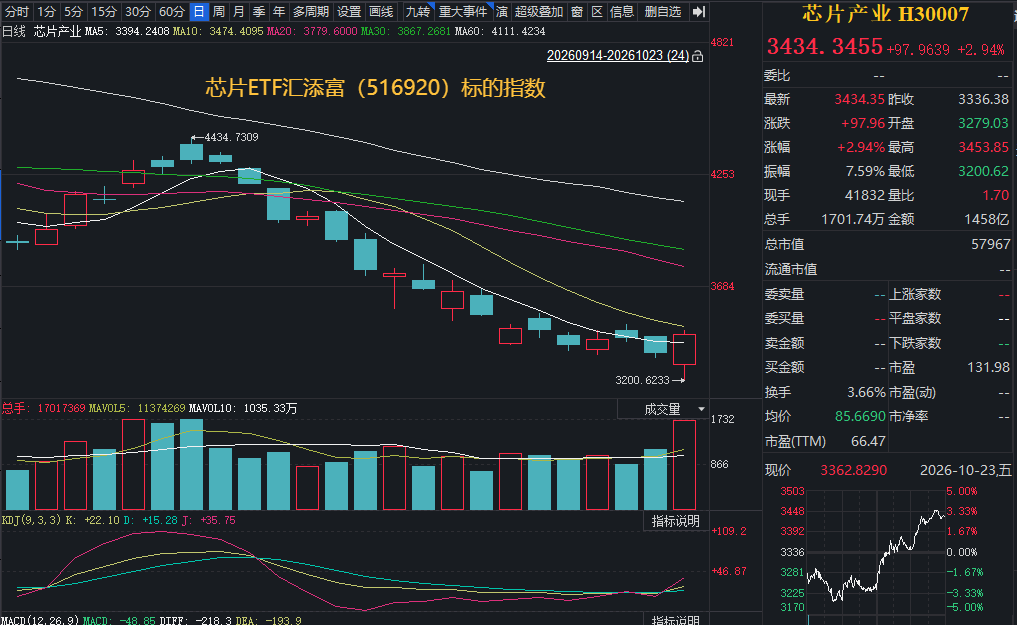The width and height of the screenshot is (1017, 625).
Task: Click the 芯片产业 H30007 title
Action: (885, 14)
